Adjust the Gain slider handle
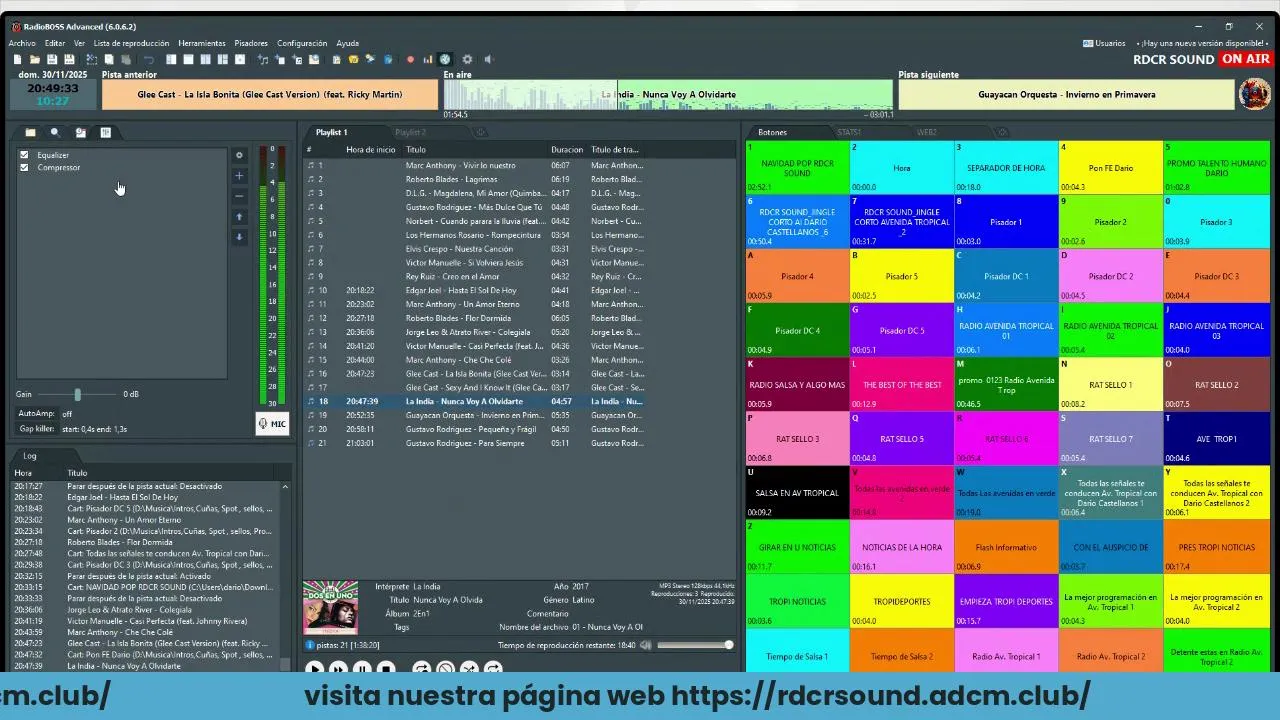The width and height of the screenshot is (1280, 720). pyautogui.click(x=77, y=394)
